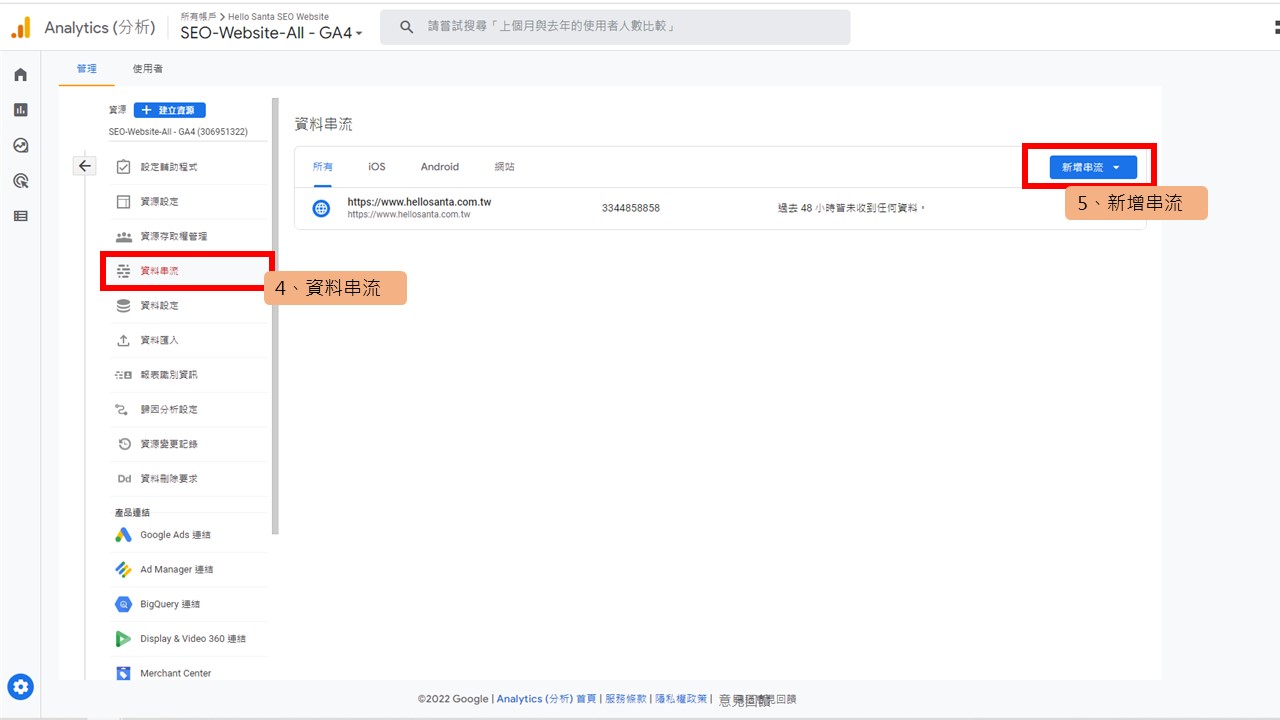Click the 資料匯入 upload icon

[123, 340]
